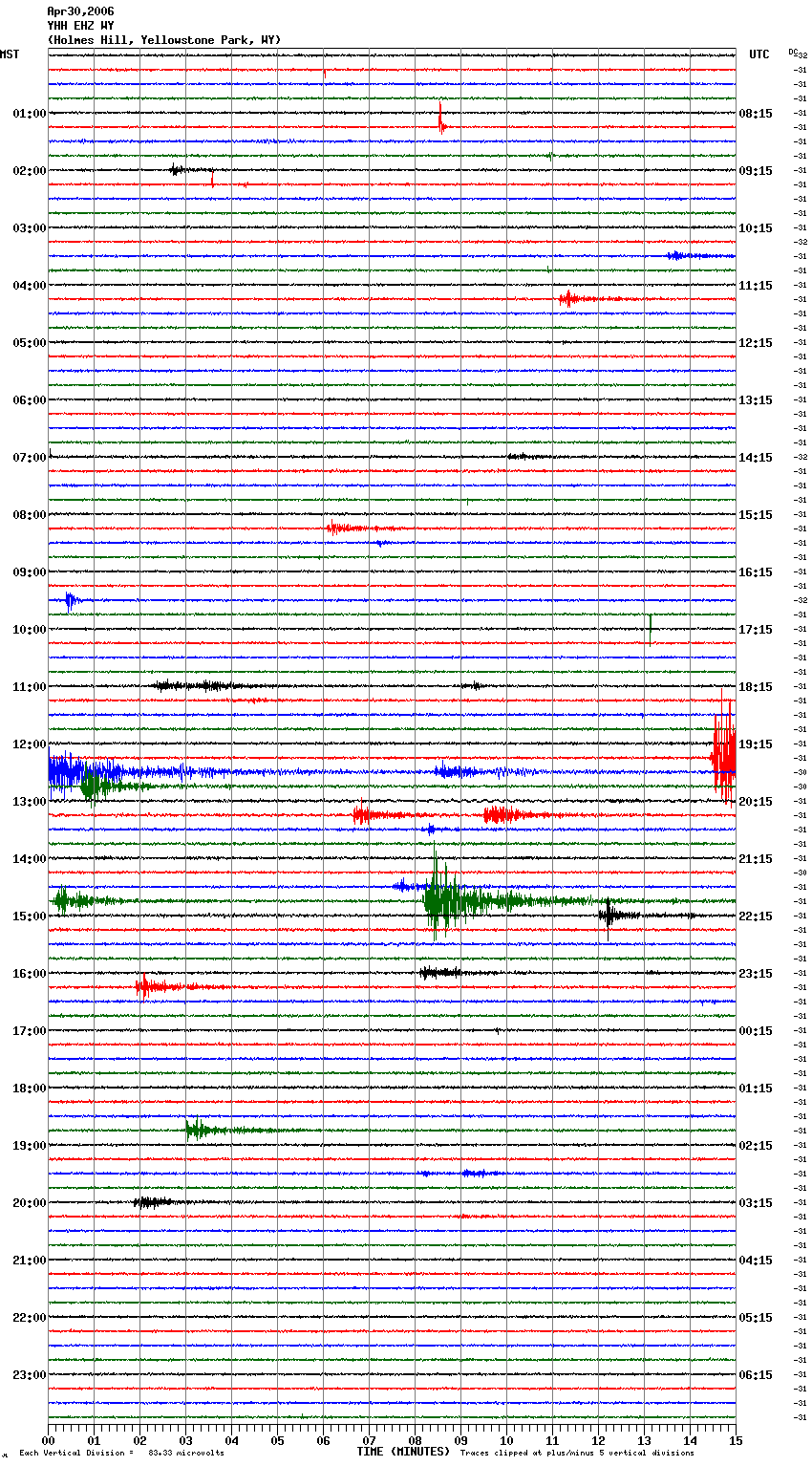Click the 00:15 UTC row label
Image resolution: width=812 pixels, height=1466 pixels.
pyautogui.click(x=756, y=1031)
